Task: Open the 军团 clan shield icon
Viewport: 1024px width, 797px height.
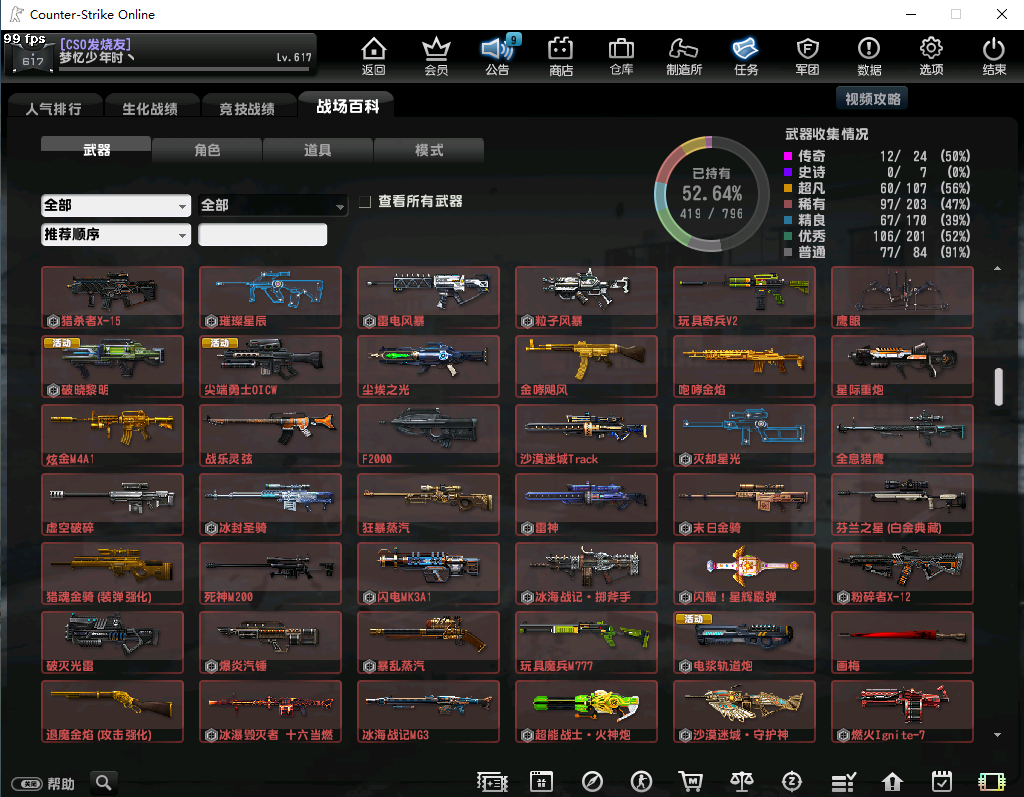Action: (807, 55)
